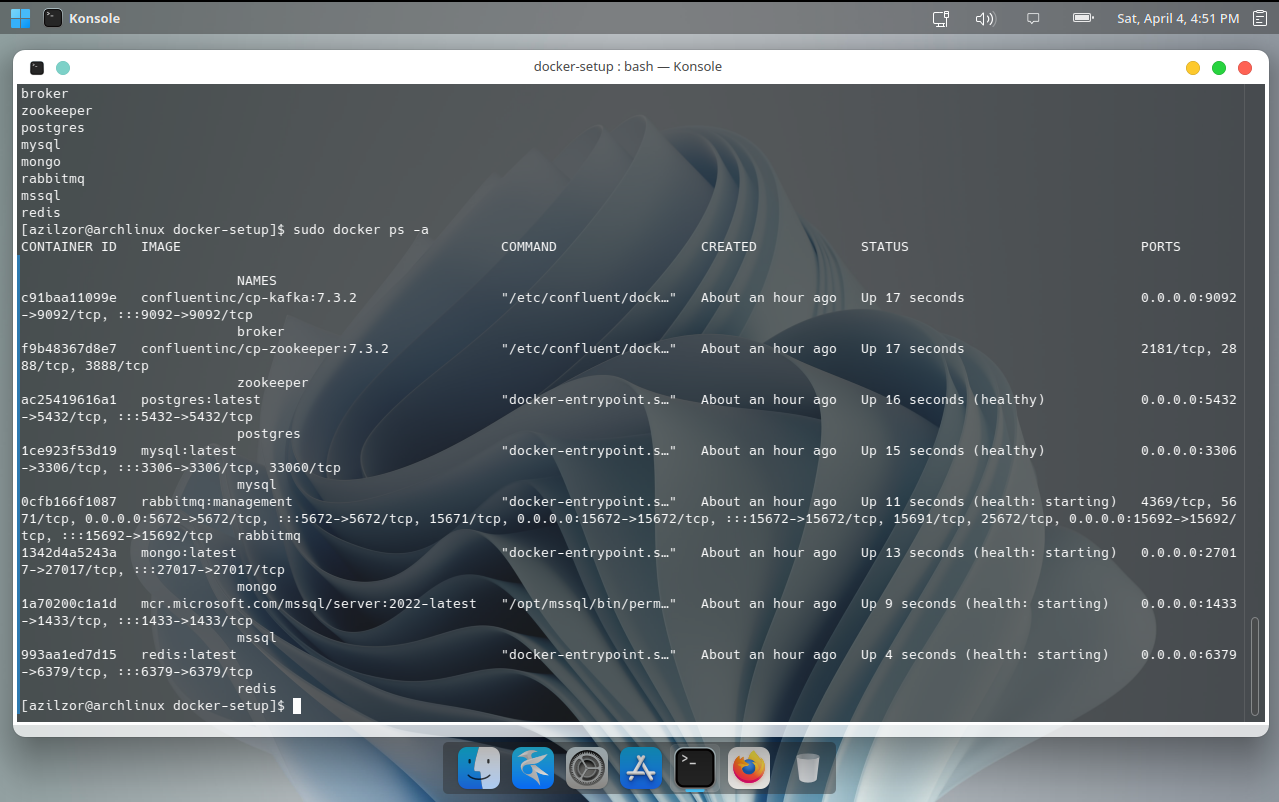This screenshot has height=802, width=1279.
Task: Open the Finder-style file manager in the dock
Action: (x=478, y=768)
